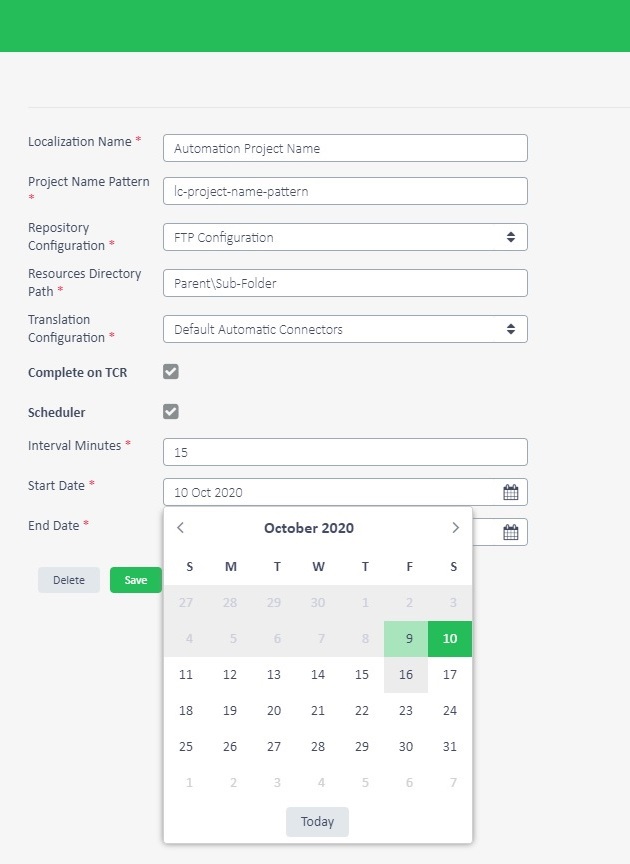This screenshot has height=864, width=630.
Task: Delete this localization configuration
Action: click(x=69, y=580)
